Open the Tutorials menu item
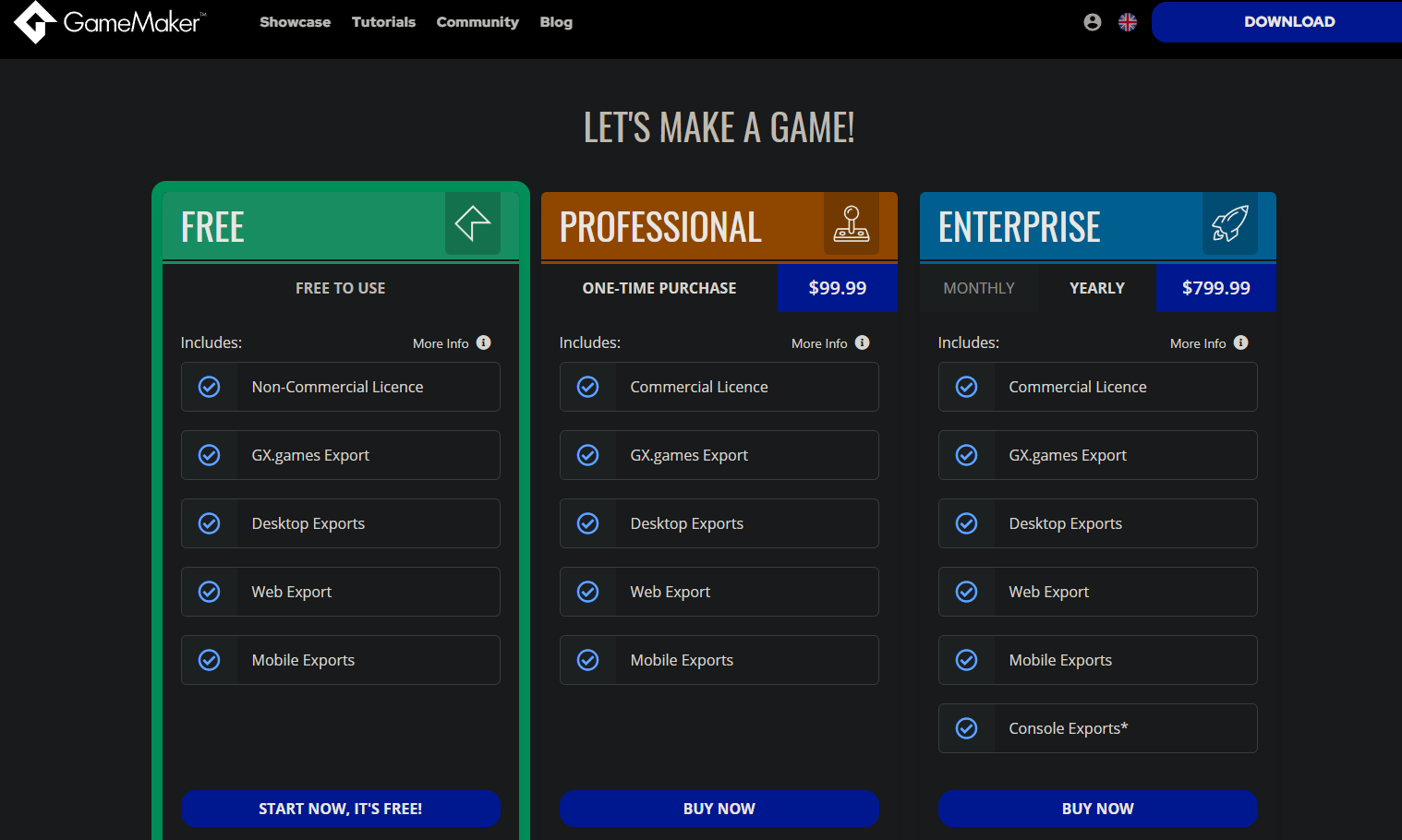The image size is (1402, 840). pos(383,22)
